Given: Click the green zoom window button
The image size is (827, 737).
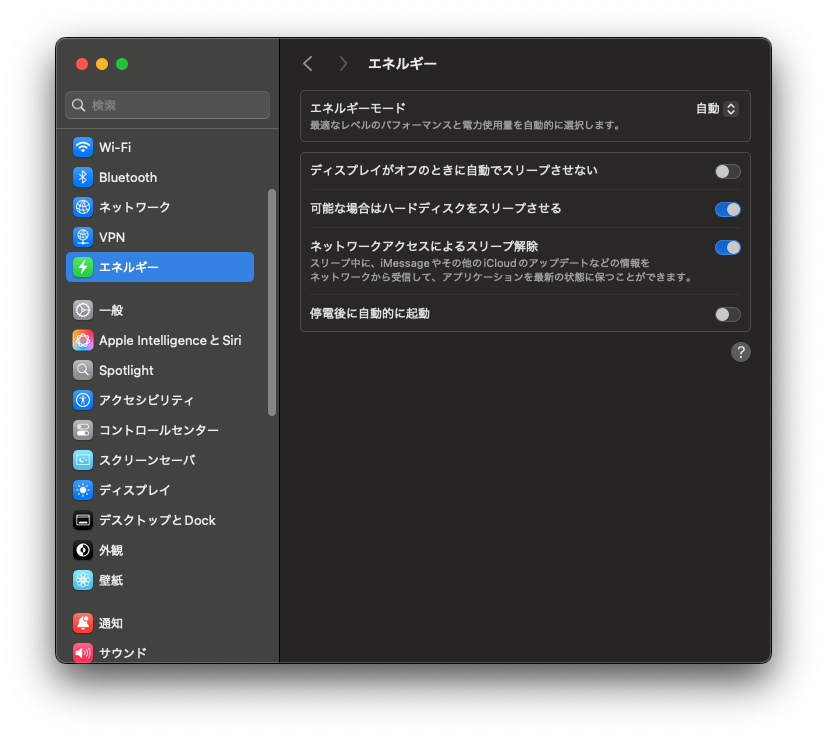Looking at the screenshot, I should (122, 64).
